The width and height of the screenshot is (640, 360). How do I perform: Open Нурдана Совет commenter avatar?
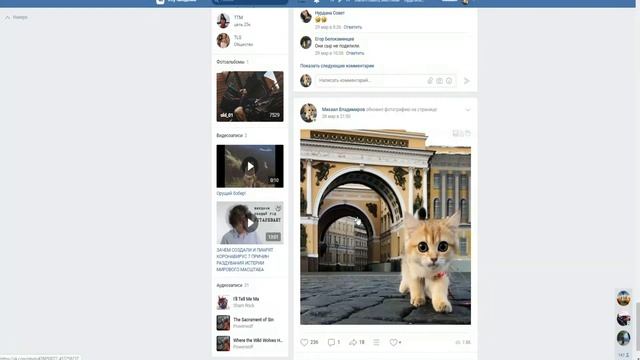click(x=306, y=16)
